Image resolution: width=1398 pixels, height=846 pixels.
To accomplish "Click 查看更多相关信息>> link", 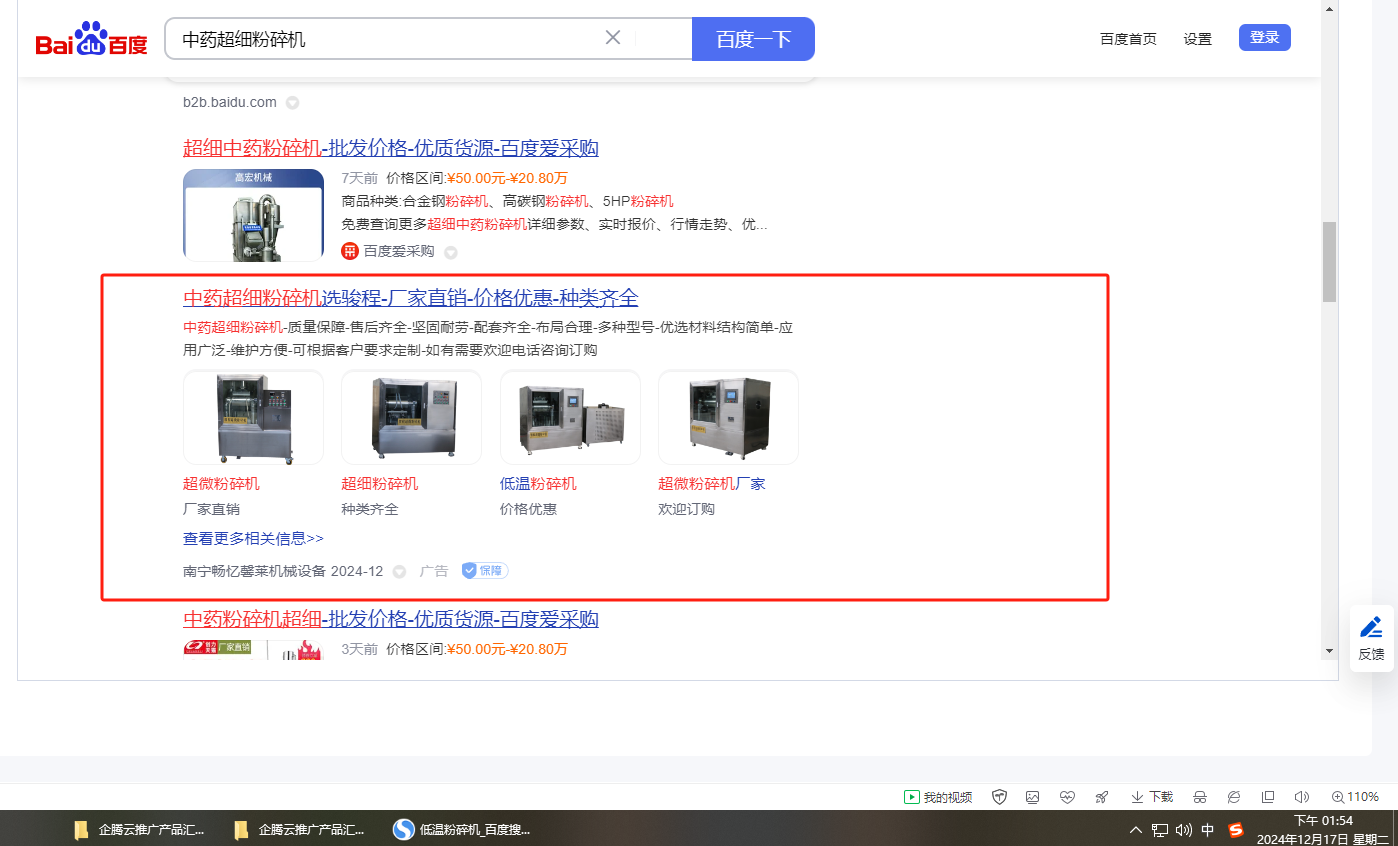I will pos(253,538).
